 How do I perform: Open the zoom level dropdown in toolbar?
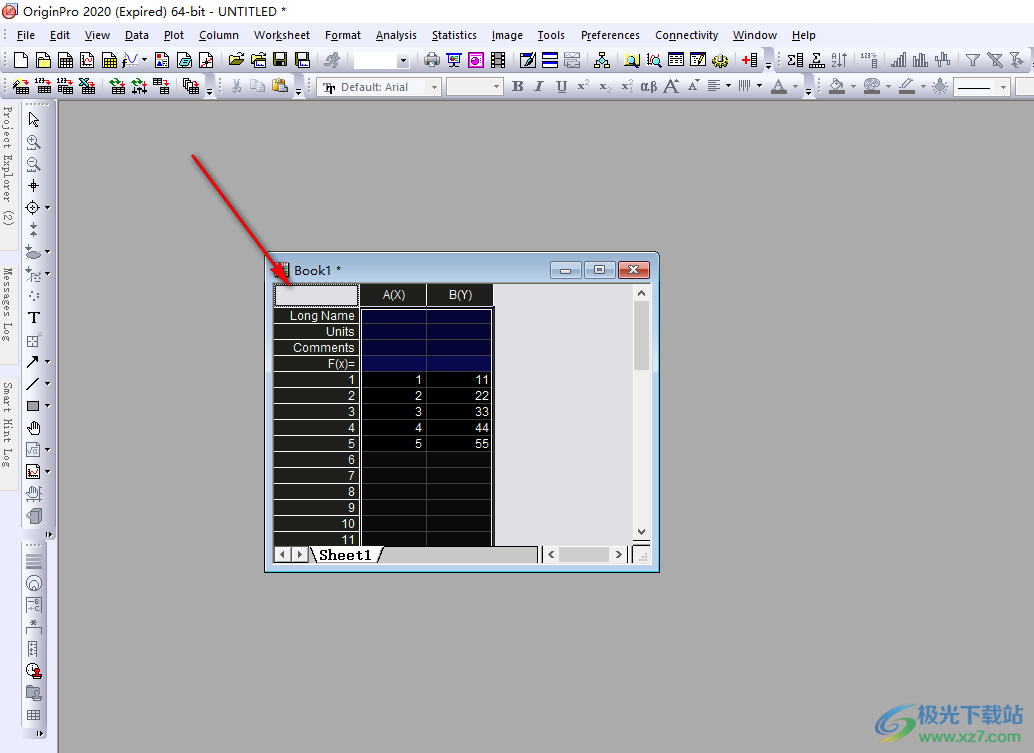click(403, 61)
